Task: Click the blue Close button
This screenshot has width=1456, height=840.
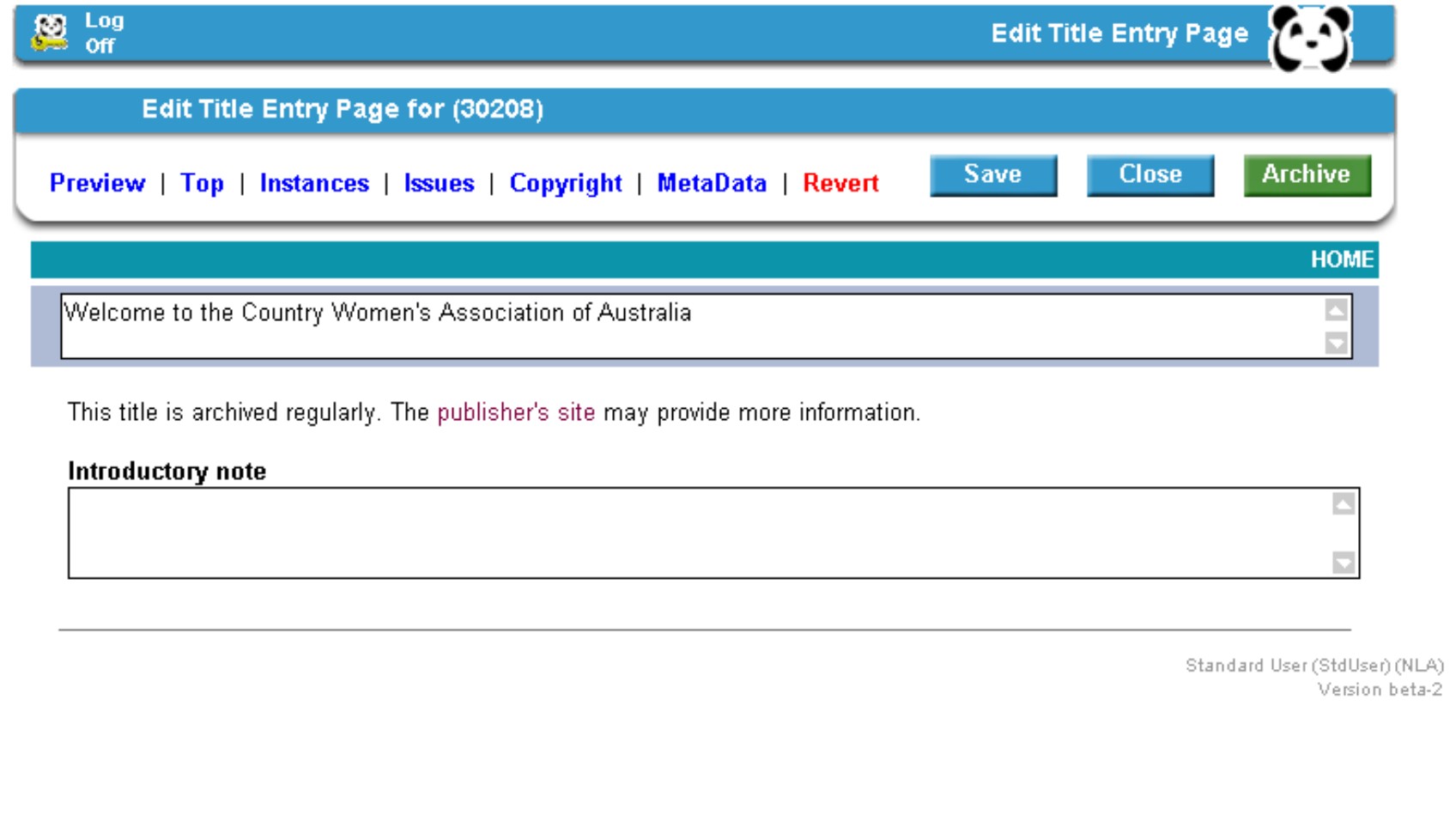Action: (1150, 175)
